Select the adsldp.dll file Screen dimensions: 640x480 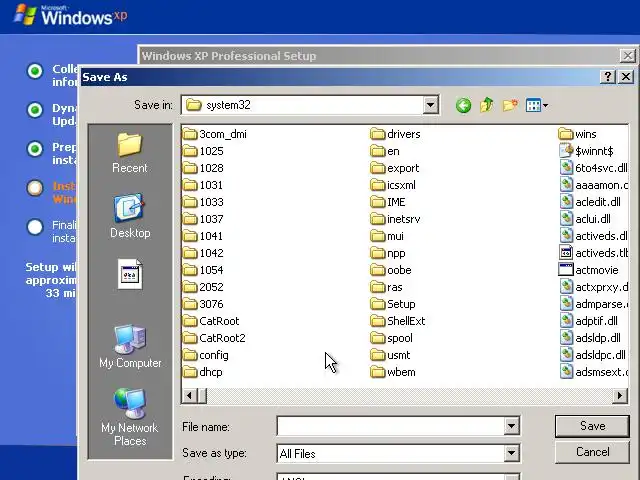pos(590,338)
